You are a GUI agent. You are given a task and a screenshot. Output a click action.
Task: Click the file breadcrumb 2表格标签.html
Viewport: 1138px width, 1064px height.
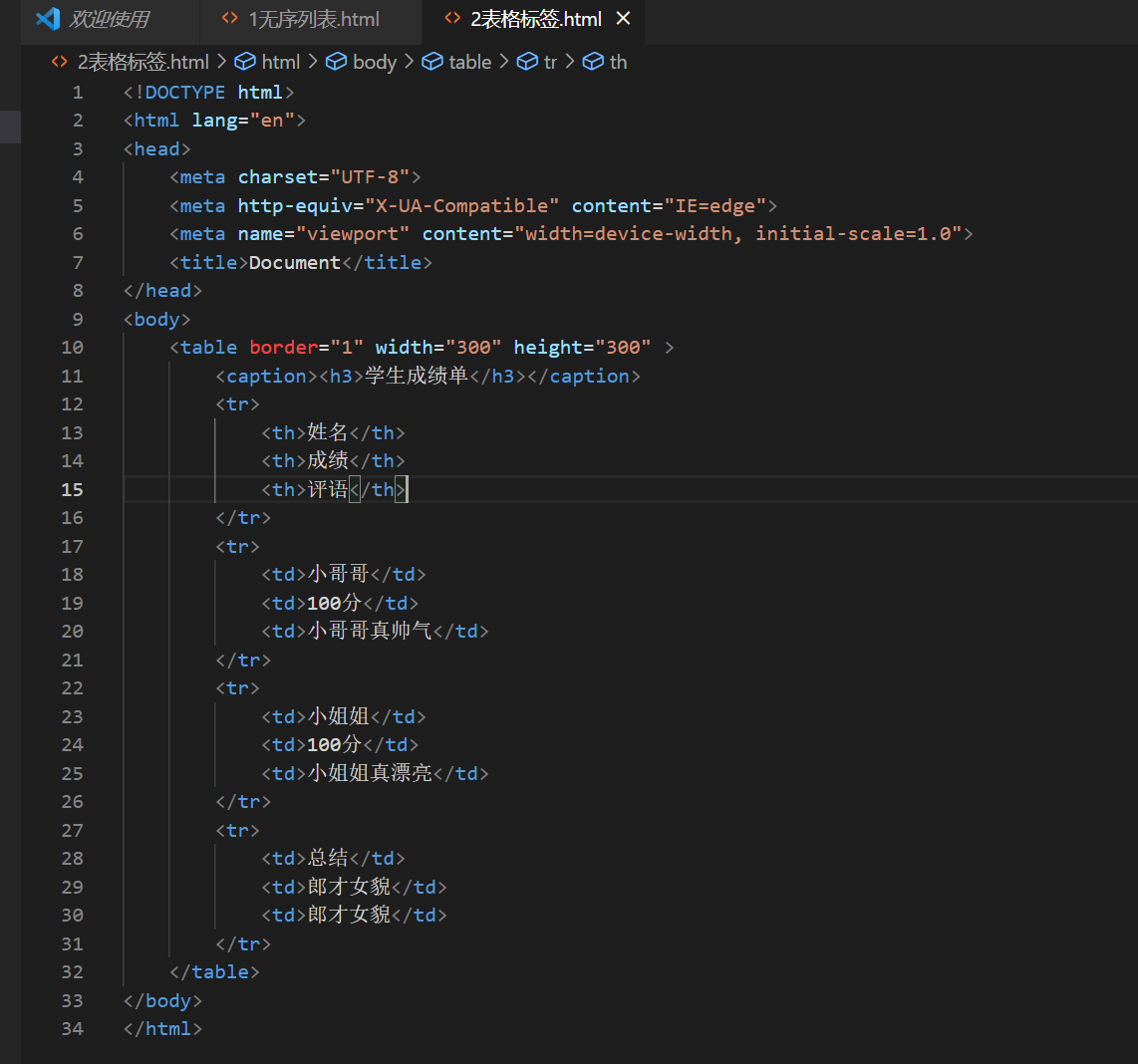(x=142, y=63)
